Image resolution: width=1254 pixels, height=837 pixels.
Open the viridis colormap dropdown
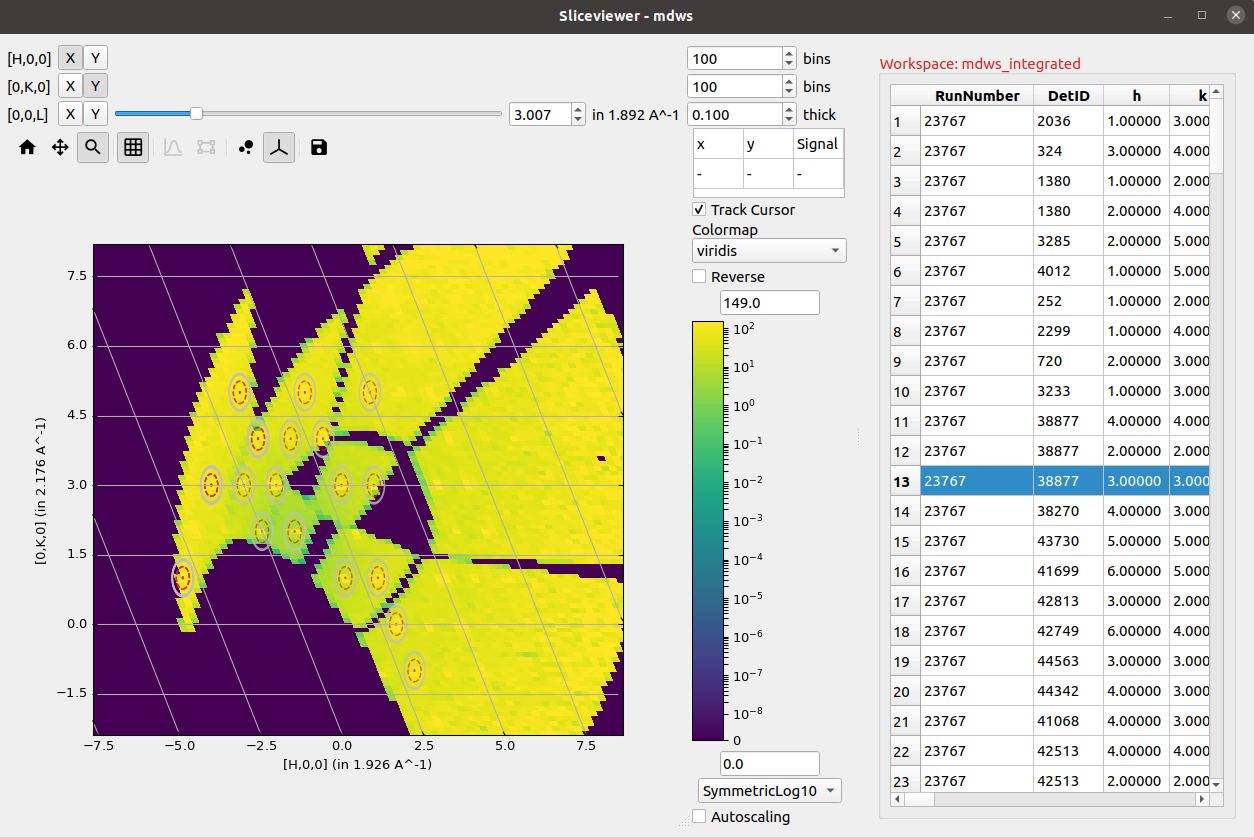(x=768, y=251)
